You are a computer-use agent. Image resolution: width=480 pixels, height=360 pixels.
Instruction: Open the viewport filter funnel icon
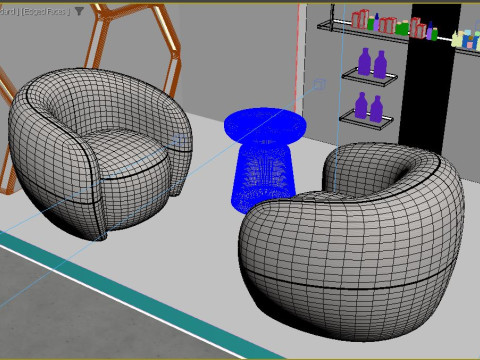79,12
